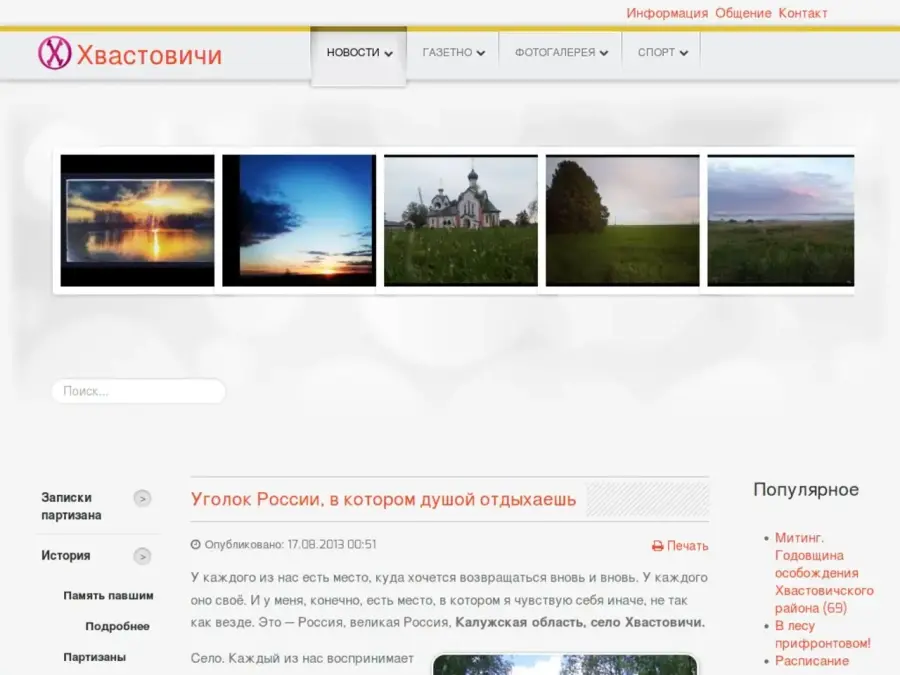Open Записки партизана sidebar item
This screenshot has height=675, width=900.
pos(71,506)
